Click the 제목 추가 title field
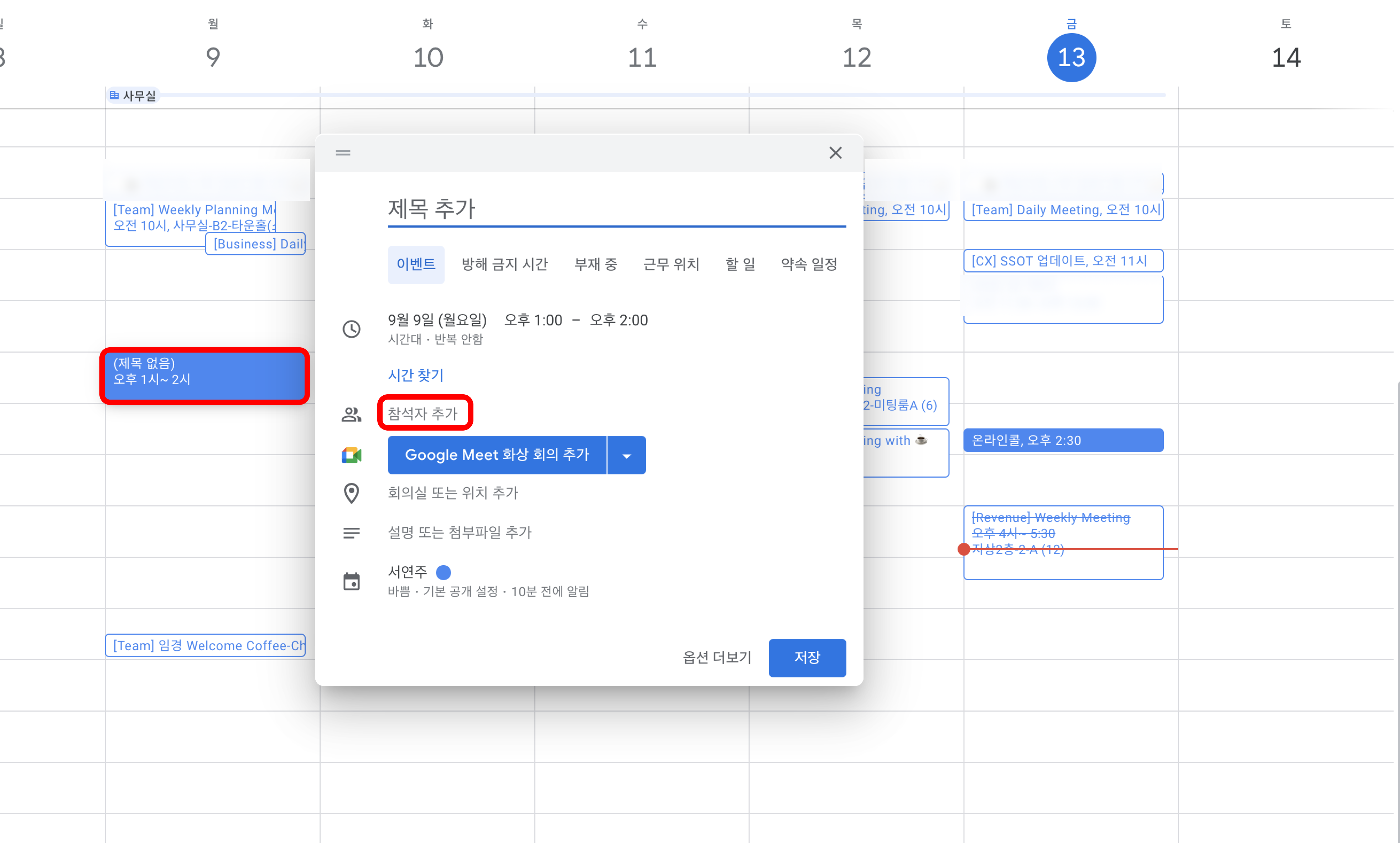 616,208
